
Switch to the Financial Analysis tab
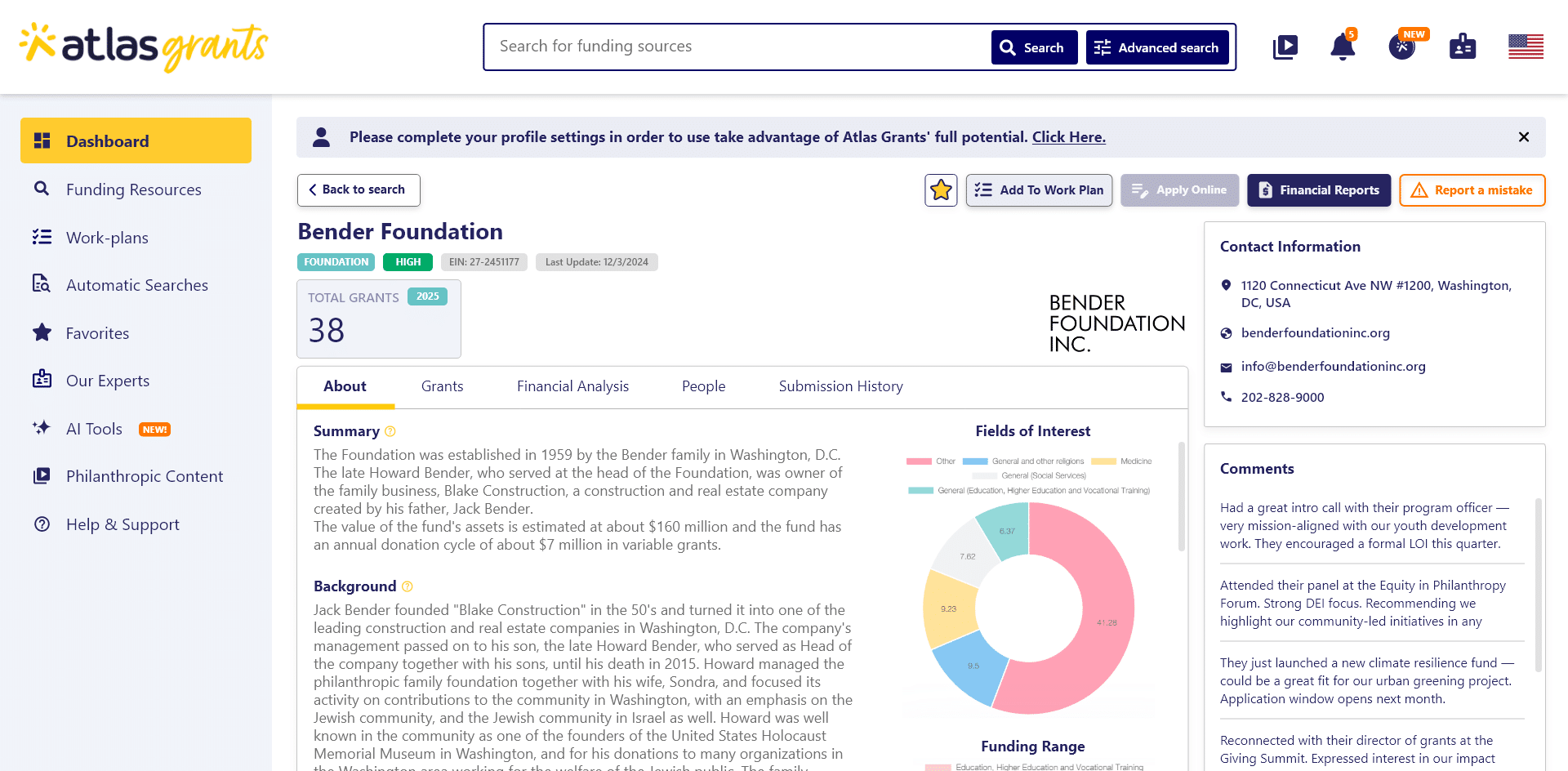tap(572, 386)
